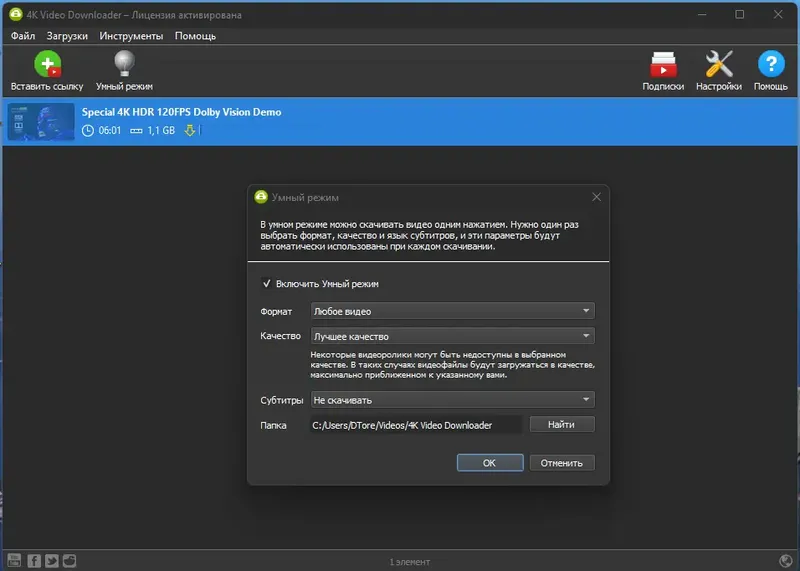Click the globe icon in status bar corner
The image size is (800, 571).
click(x=786, y=561)
